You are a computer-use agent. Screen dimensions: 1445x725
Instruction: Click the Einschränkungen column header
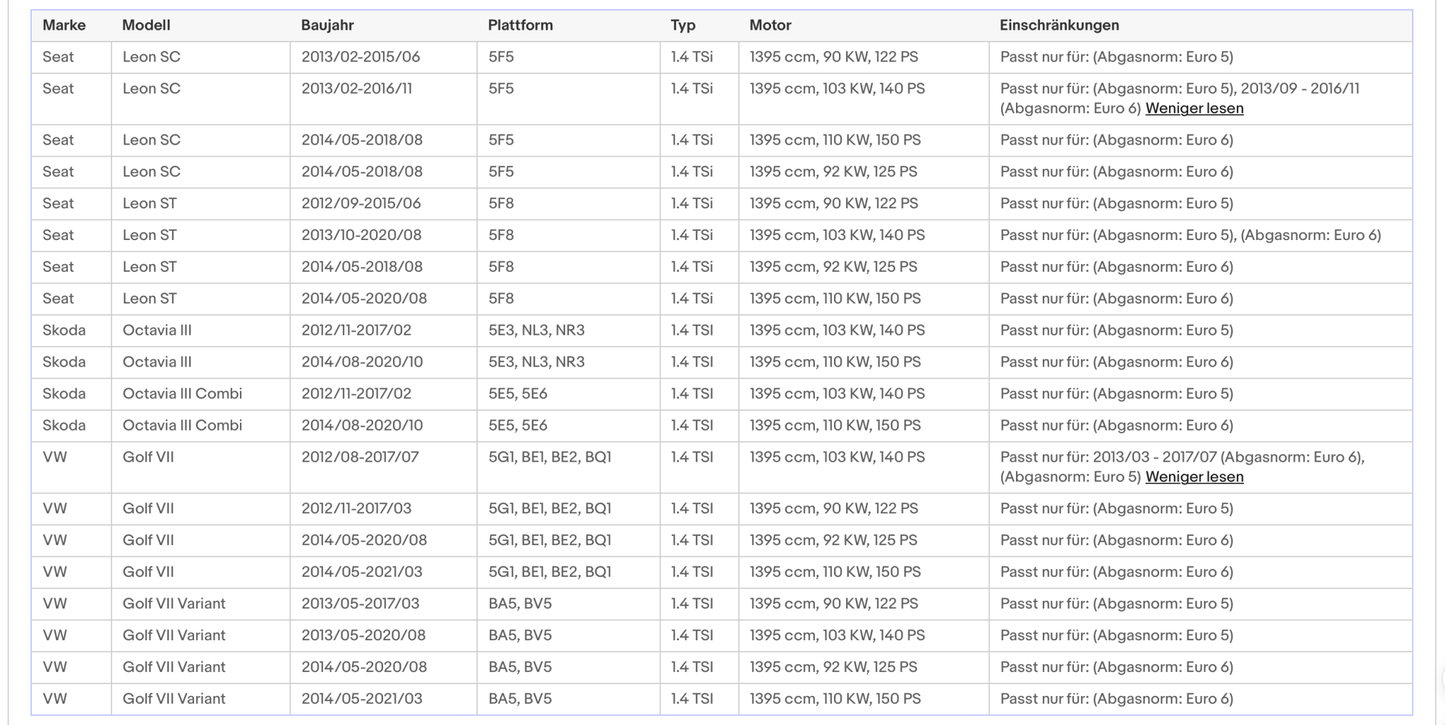[x=1059, y=25]
